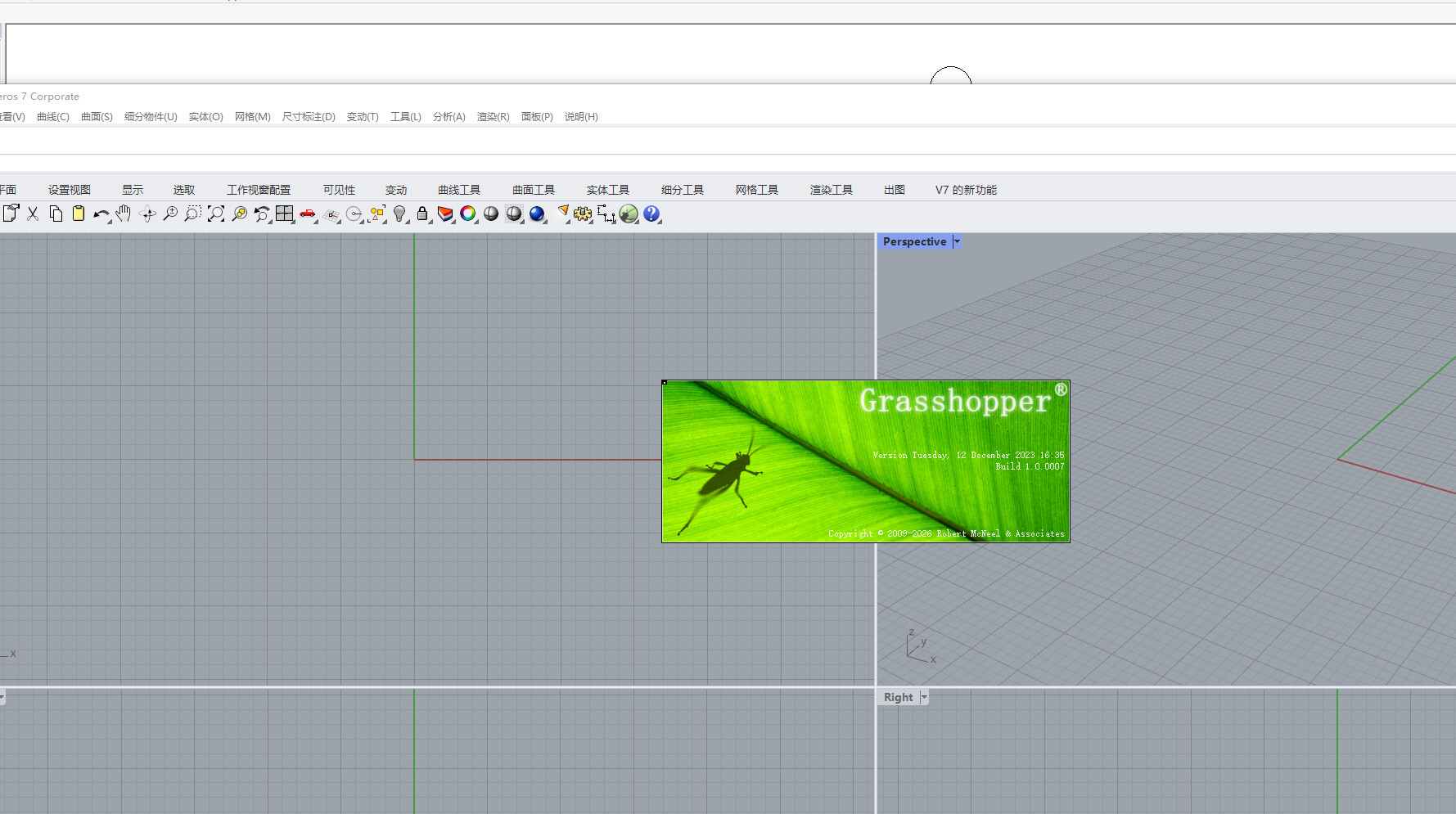This screenshot has width=1456, height=814.
Task: Open the 渲染(R) menu
Action: pos(493,117)
